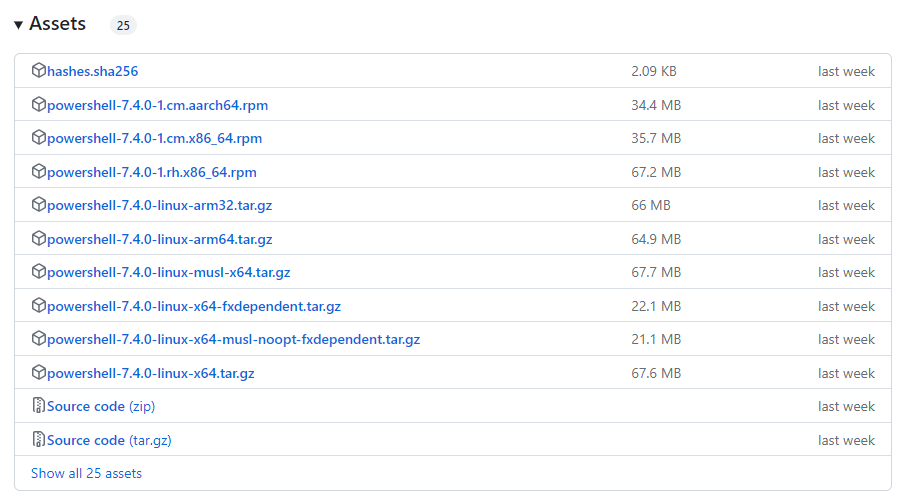The height and width of the screenshot is (497, 898).
Task: Click package icon for linux-x64-fxdependent.tar.gz
Action: point(38,305)
